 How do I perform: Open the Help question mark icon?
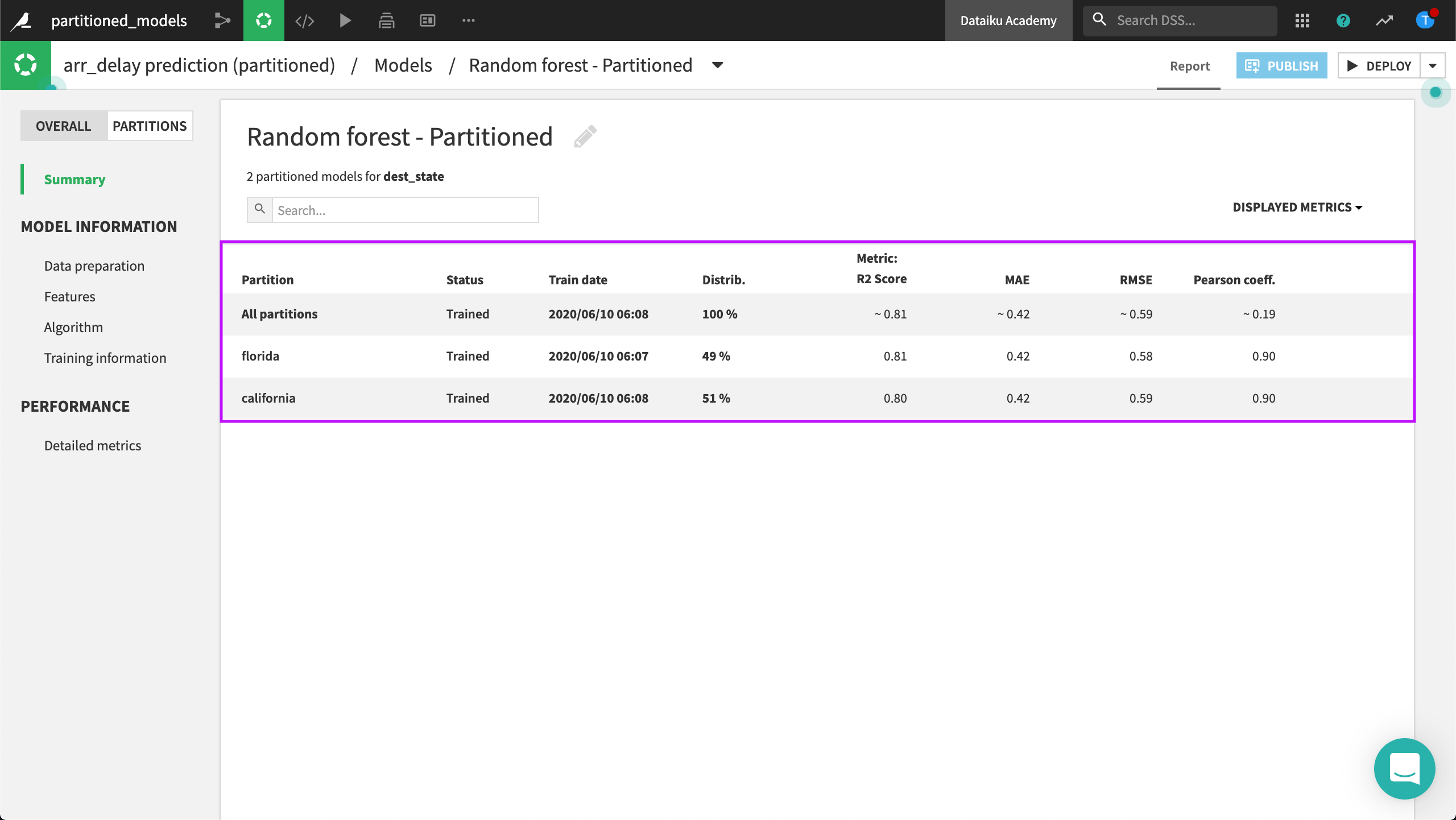tap(1343, 20)
